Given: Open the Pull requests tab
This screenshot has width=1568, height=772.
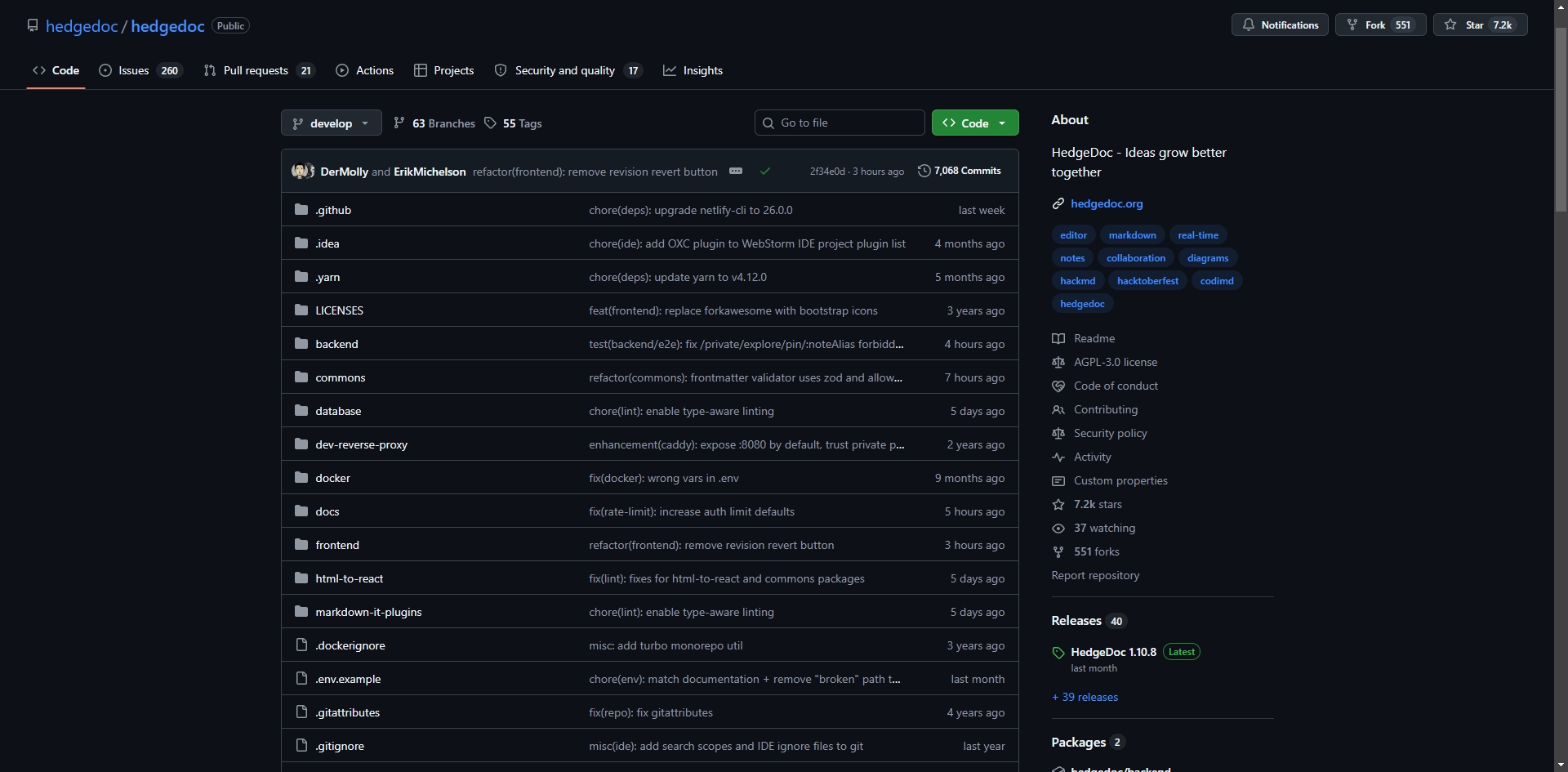Looking at the screenshot, I should 259,71.
